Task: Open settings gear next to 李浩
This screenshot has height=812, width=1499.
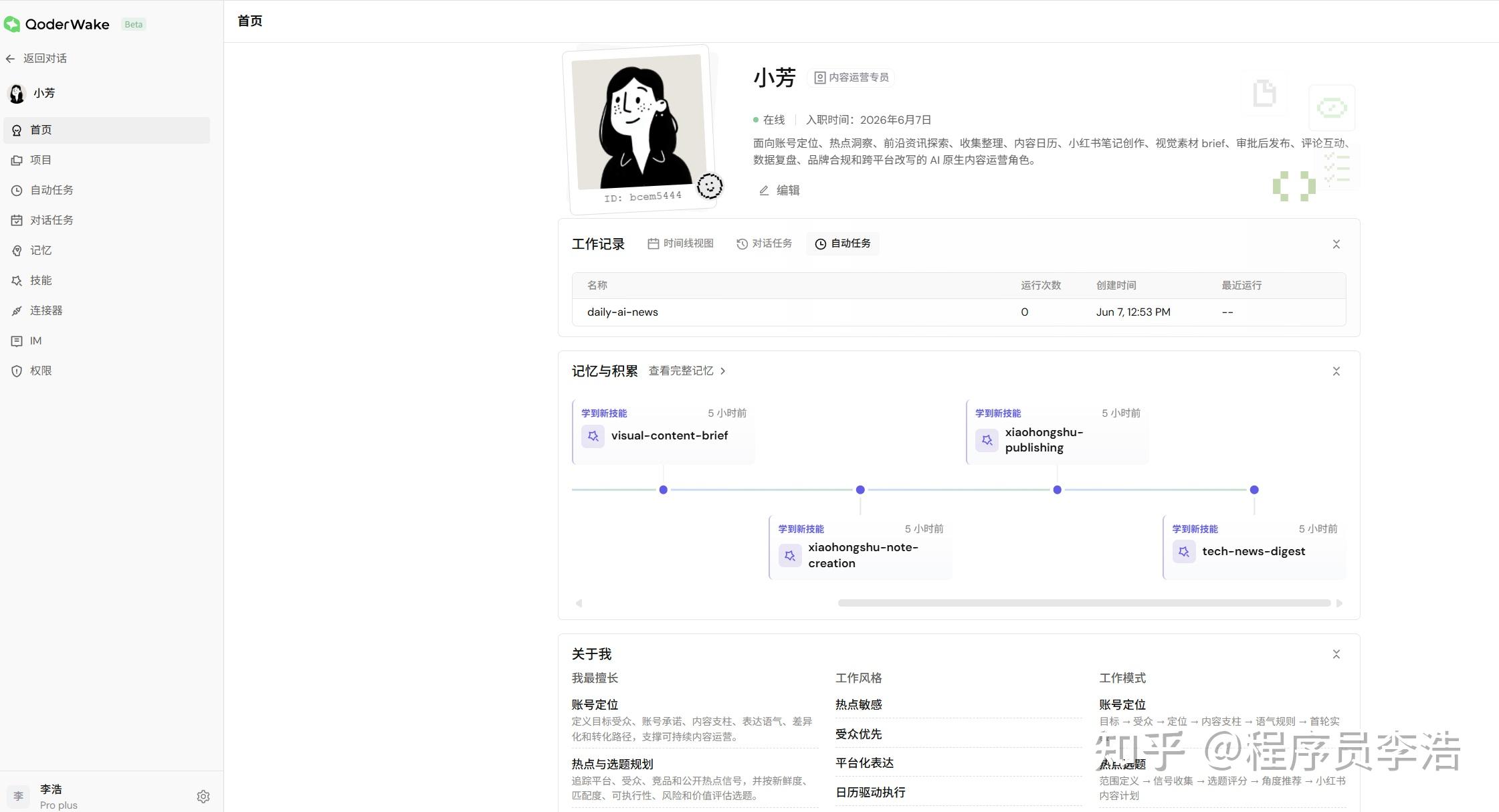Action: click(x=203, y=797)
